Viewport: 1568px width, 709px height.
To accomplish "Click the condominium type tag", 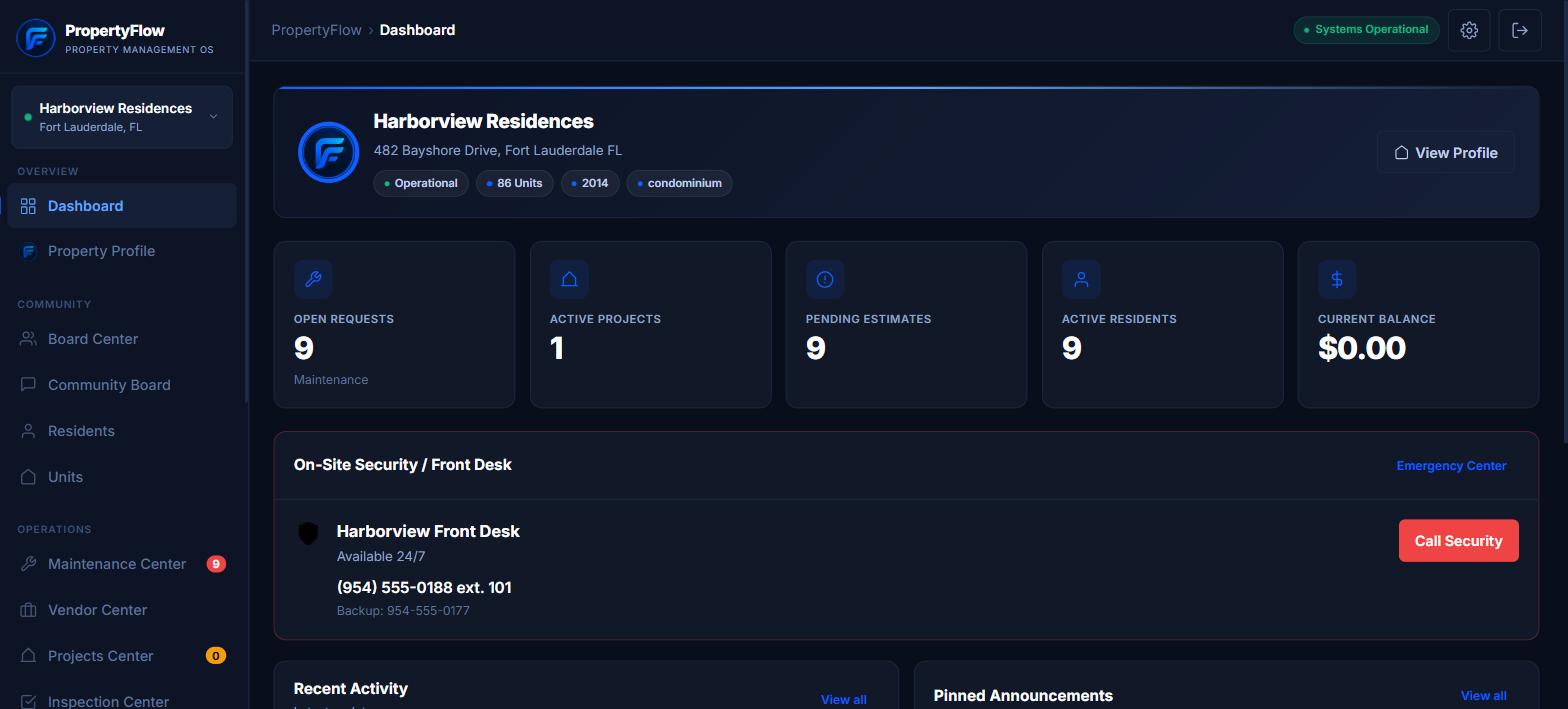I will coord(679,183).
